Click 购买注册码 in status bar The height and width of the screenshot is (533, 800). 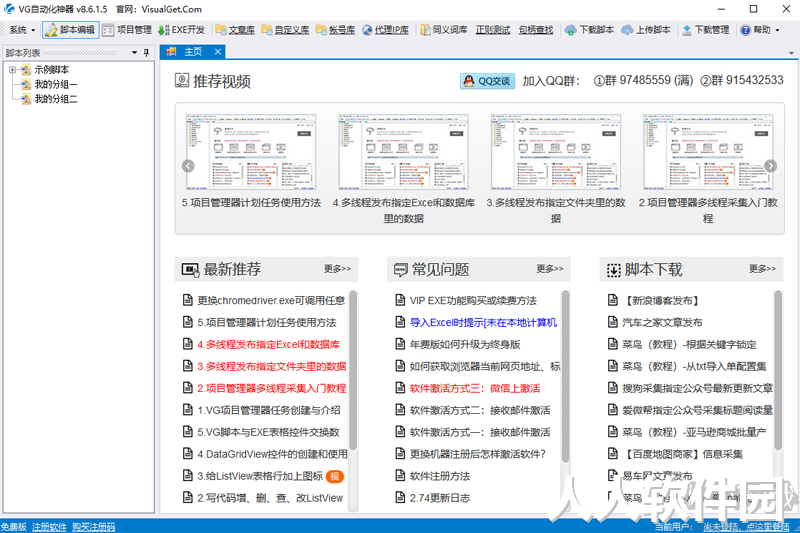point(93,527)
